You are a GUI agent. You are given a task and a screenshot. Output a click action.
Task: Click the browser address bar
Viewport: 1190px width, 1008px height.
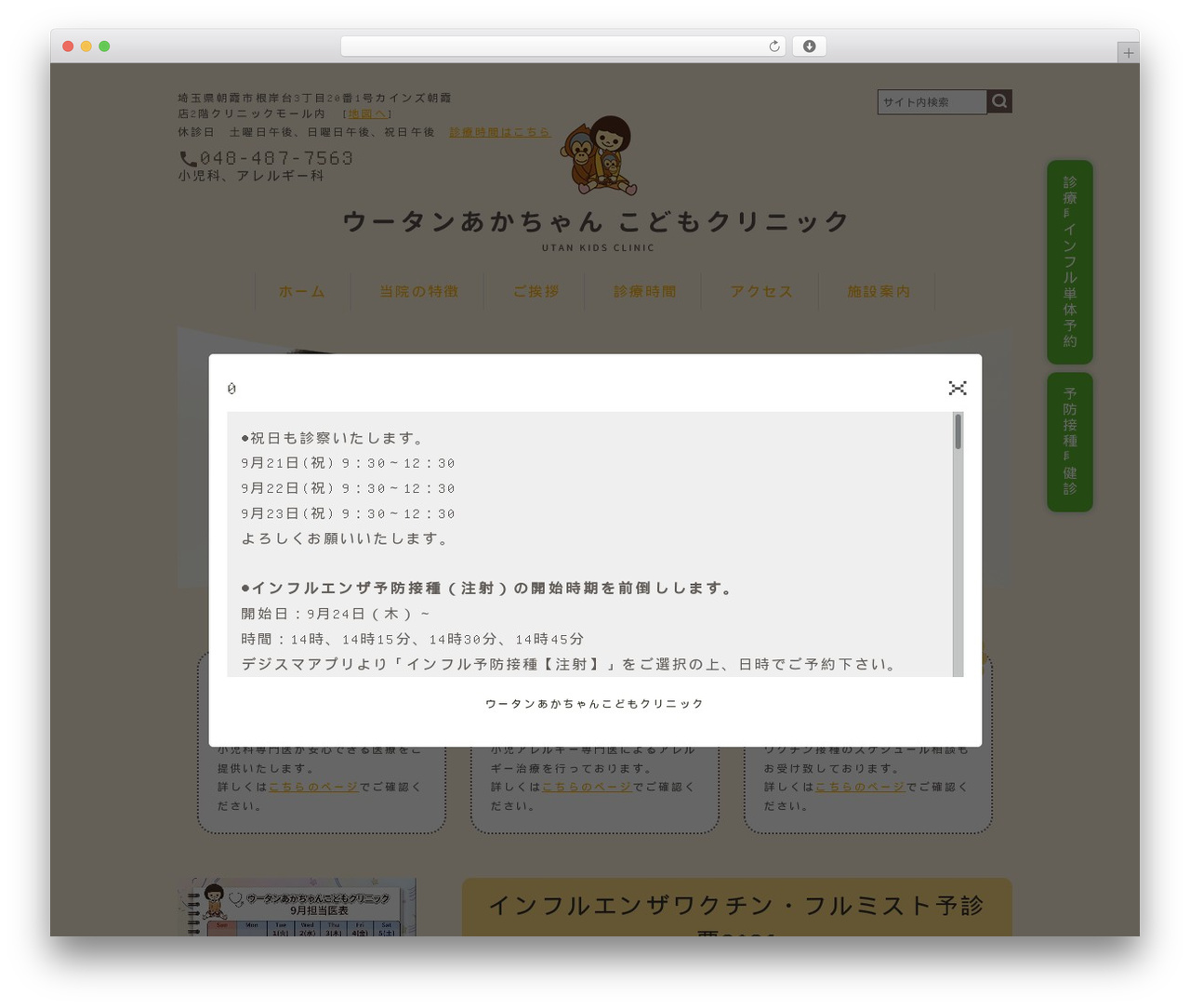click(562, 46)
